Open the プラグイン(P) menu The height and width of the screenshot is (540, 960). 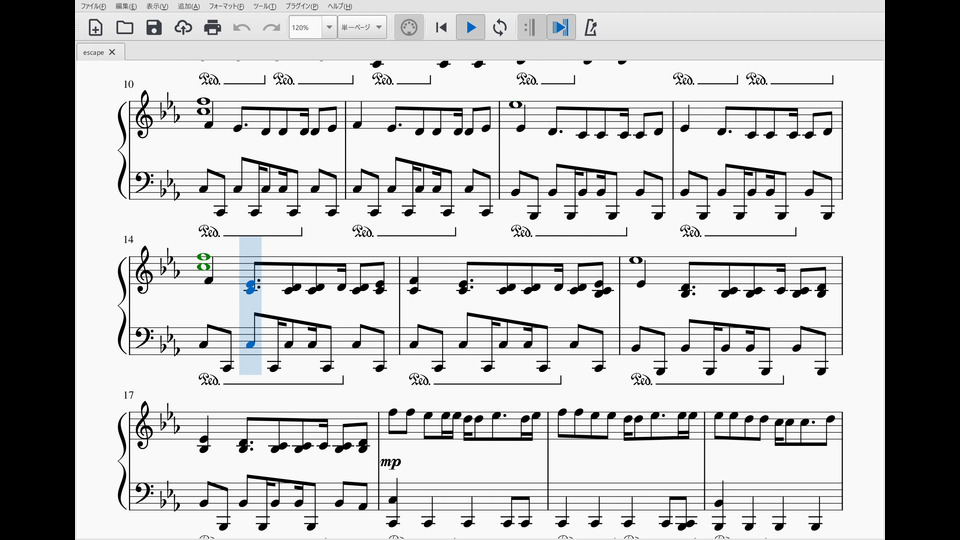coord(302,6)
